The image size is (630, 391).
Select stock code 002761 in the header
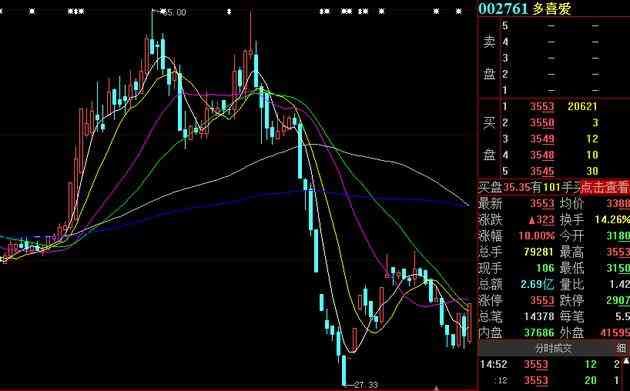[x=503, y=8]
